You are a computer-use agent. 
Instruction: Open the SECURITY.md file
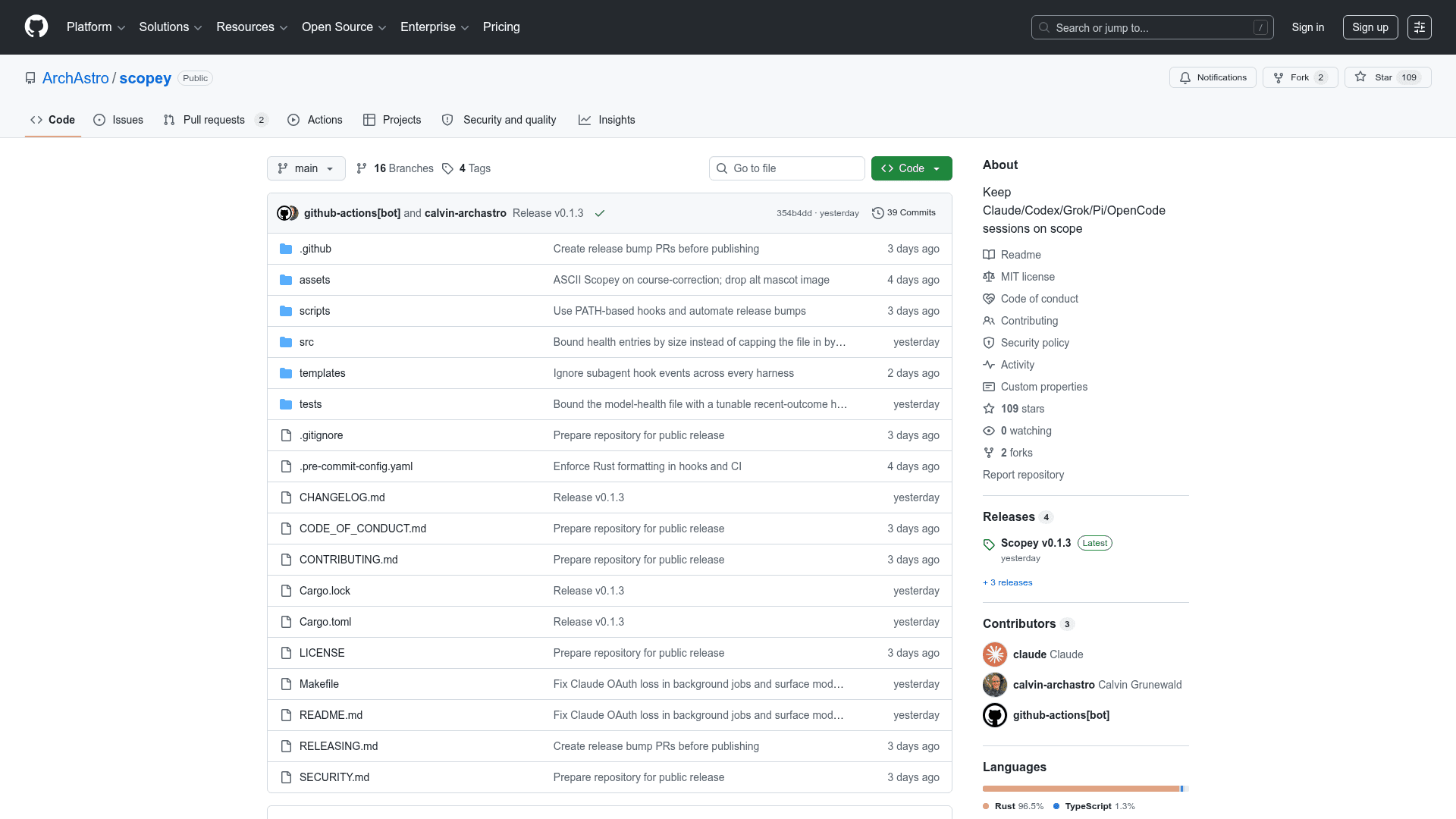(334, 777)
